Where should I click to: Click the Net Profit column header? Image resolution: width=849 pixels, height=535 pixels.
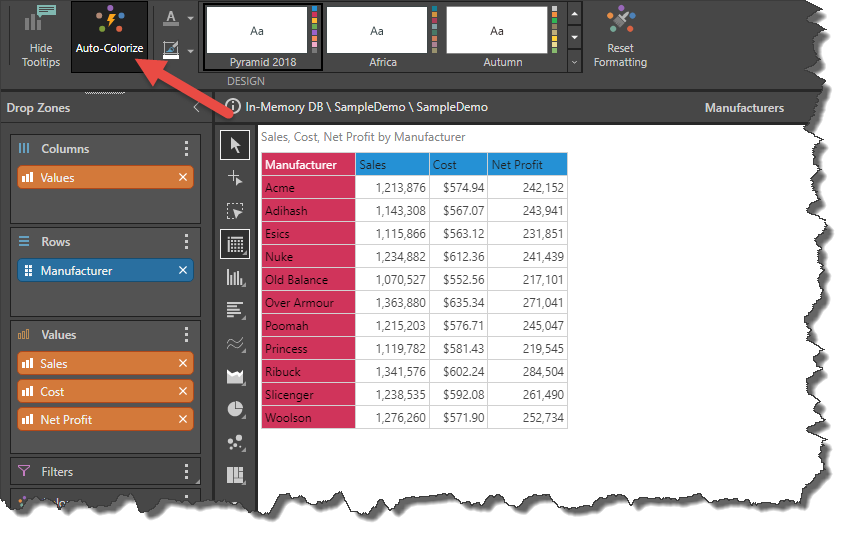(x=527, y=165)
